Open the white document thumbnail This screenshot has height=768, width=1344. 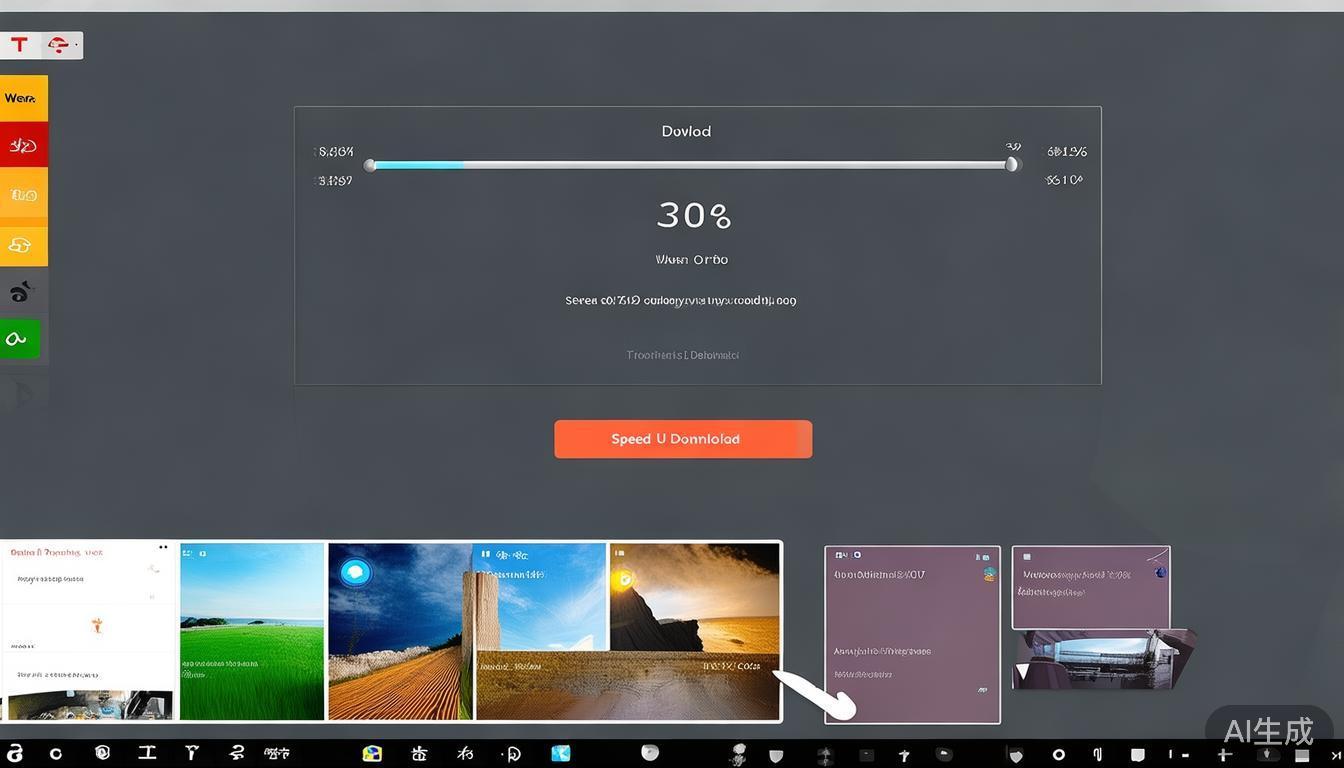[x=88, y=631]
